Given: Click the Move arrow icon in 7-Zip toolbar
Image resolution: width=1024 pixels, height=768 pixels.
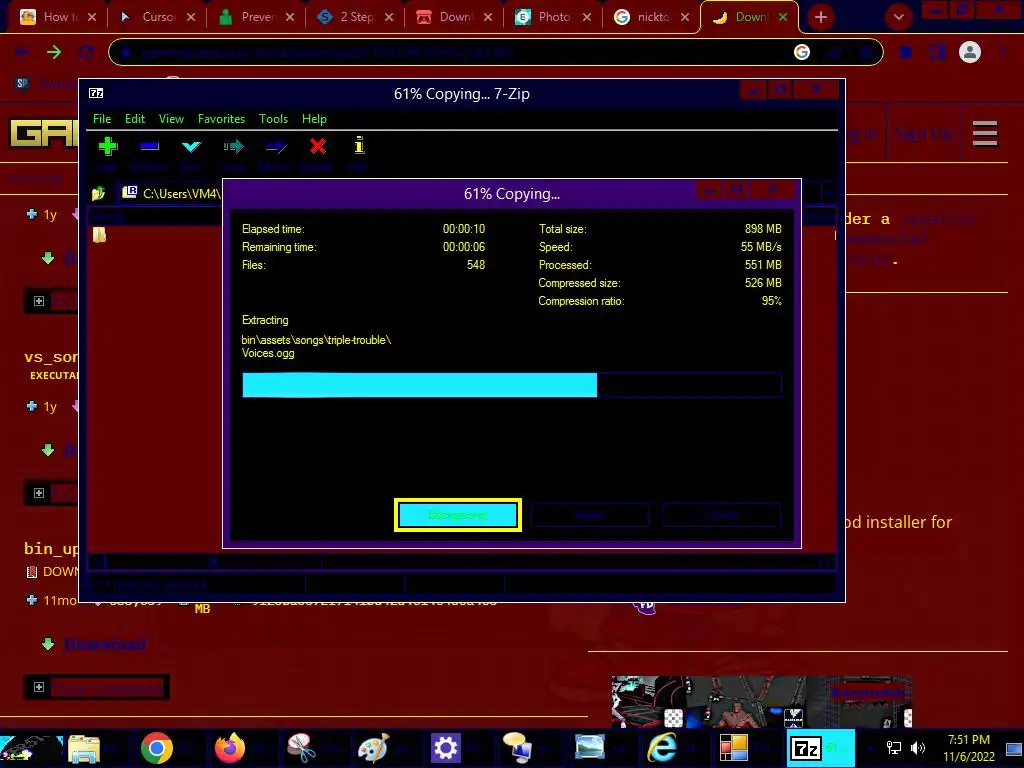Looking at the screenshot, I should click(x=276, y=147).
